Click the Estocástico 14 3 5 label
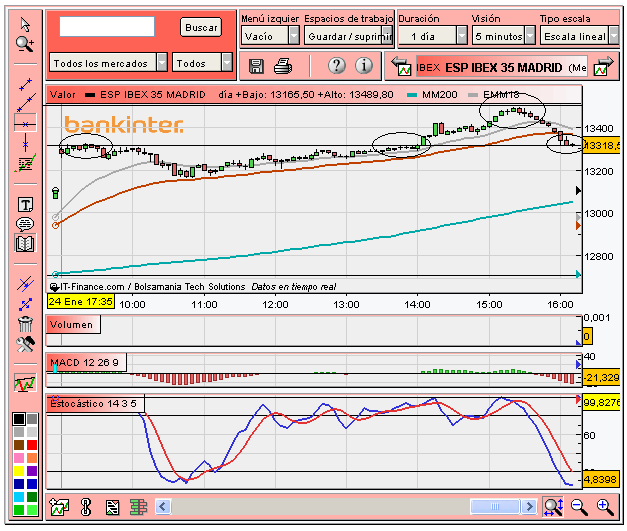 (96, 403)
